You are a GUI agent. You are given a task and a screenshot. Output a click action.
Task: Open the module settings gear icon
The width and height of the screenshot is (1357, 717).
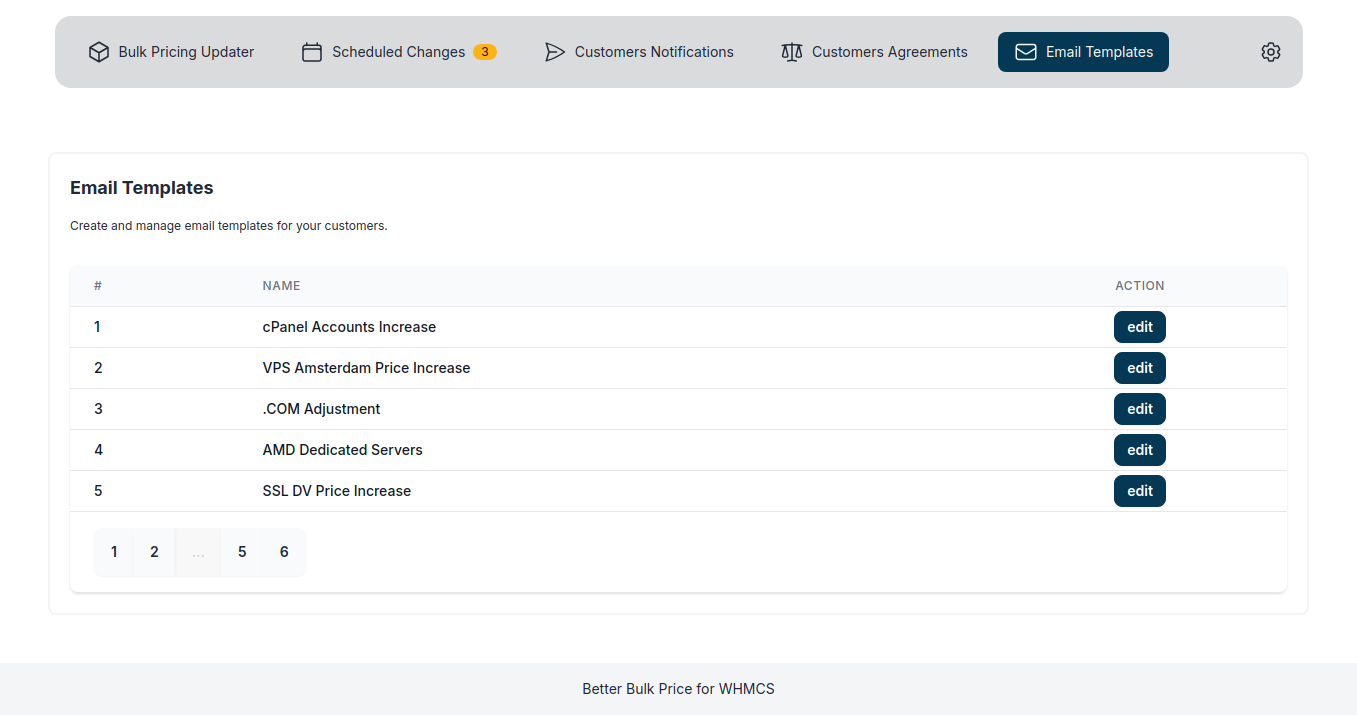[x=1270, y=51]
